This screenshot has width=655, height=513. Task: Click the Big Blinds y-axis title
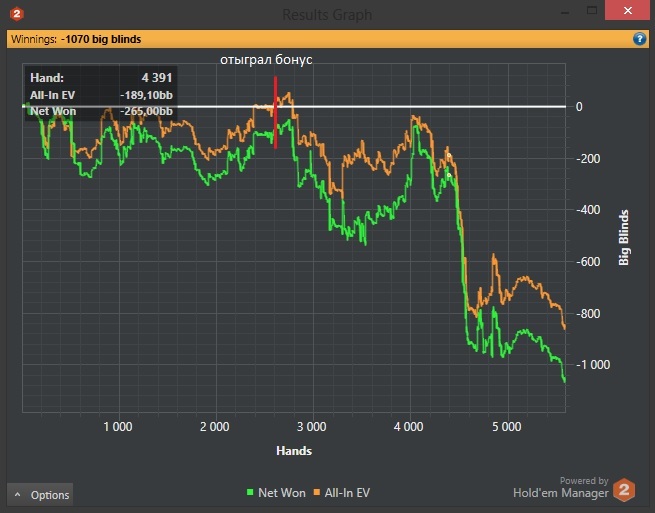pyautogui.click(x=623, y=237)
